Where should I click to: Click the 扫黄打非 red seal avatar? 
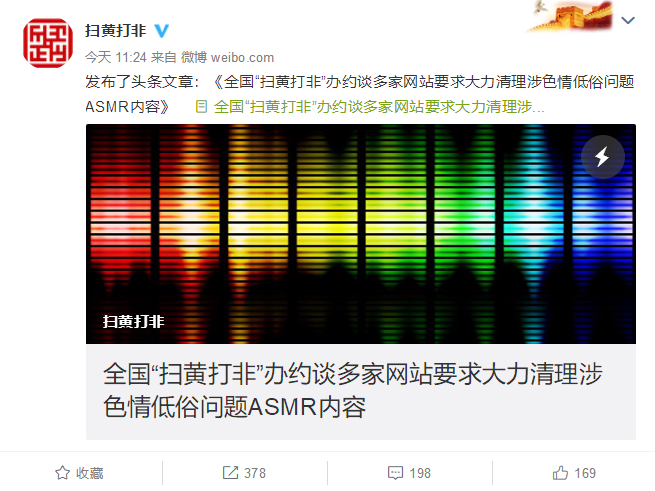coord(48,43)
